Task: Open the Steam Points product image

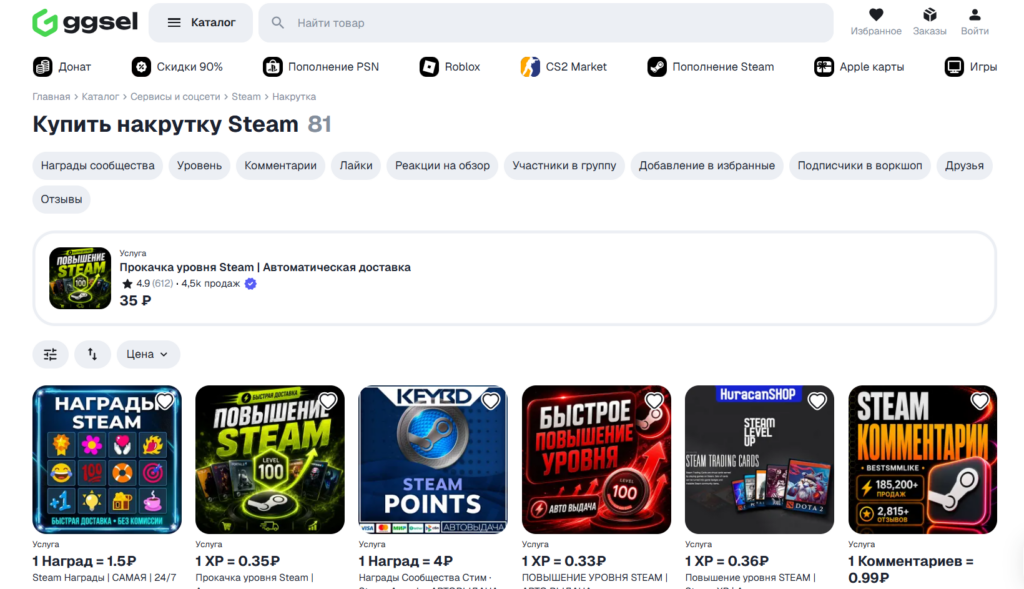Action: click(433, 460)
